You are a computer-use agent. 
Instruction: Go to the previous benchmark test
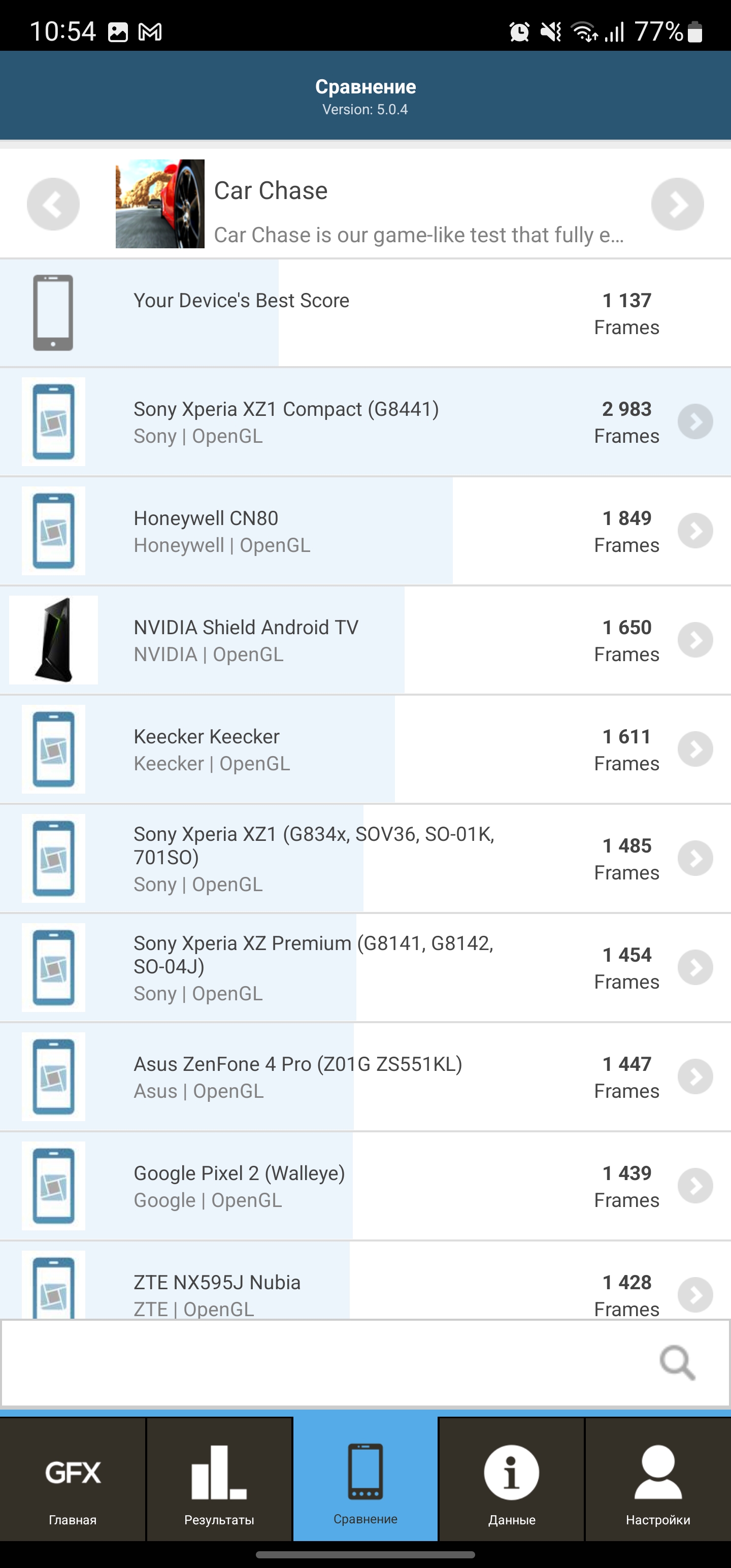[53, 204]
